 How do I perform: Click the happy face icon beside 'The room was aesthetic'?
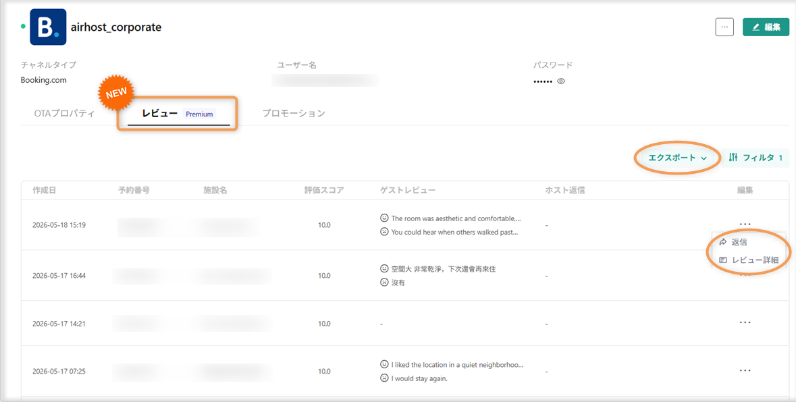pos(384,218)
